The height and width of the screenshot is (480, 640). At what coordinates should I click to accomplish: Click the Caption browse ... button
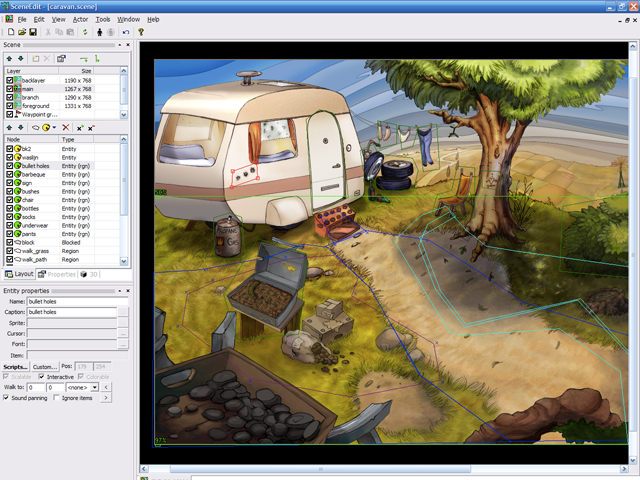[x=123, y=312]
